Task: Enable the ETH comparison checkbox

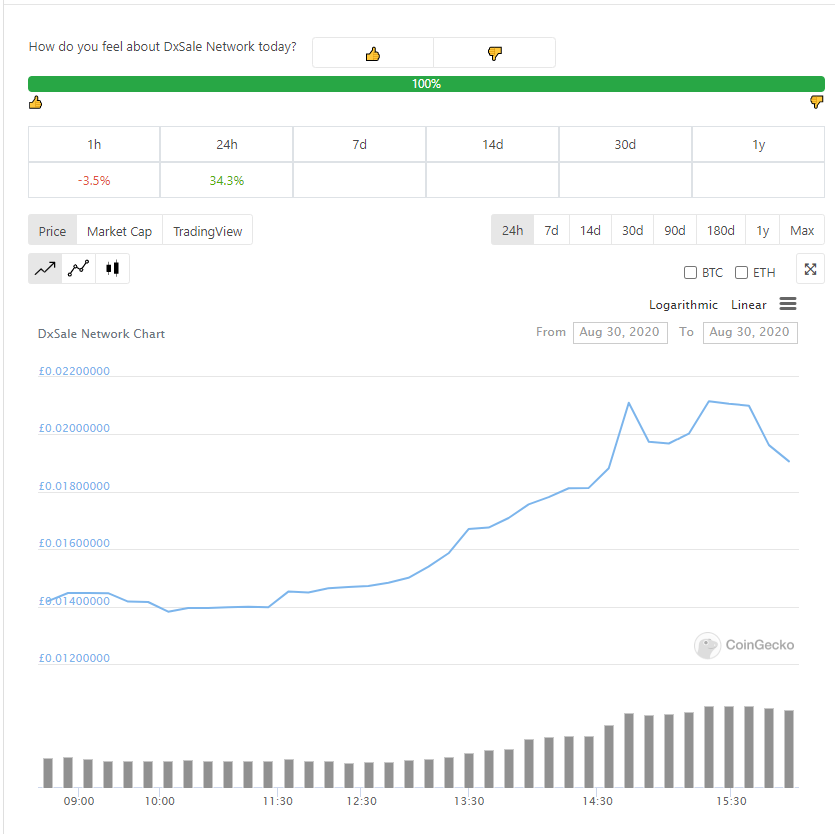Action: coord(741,273)
